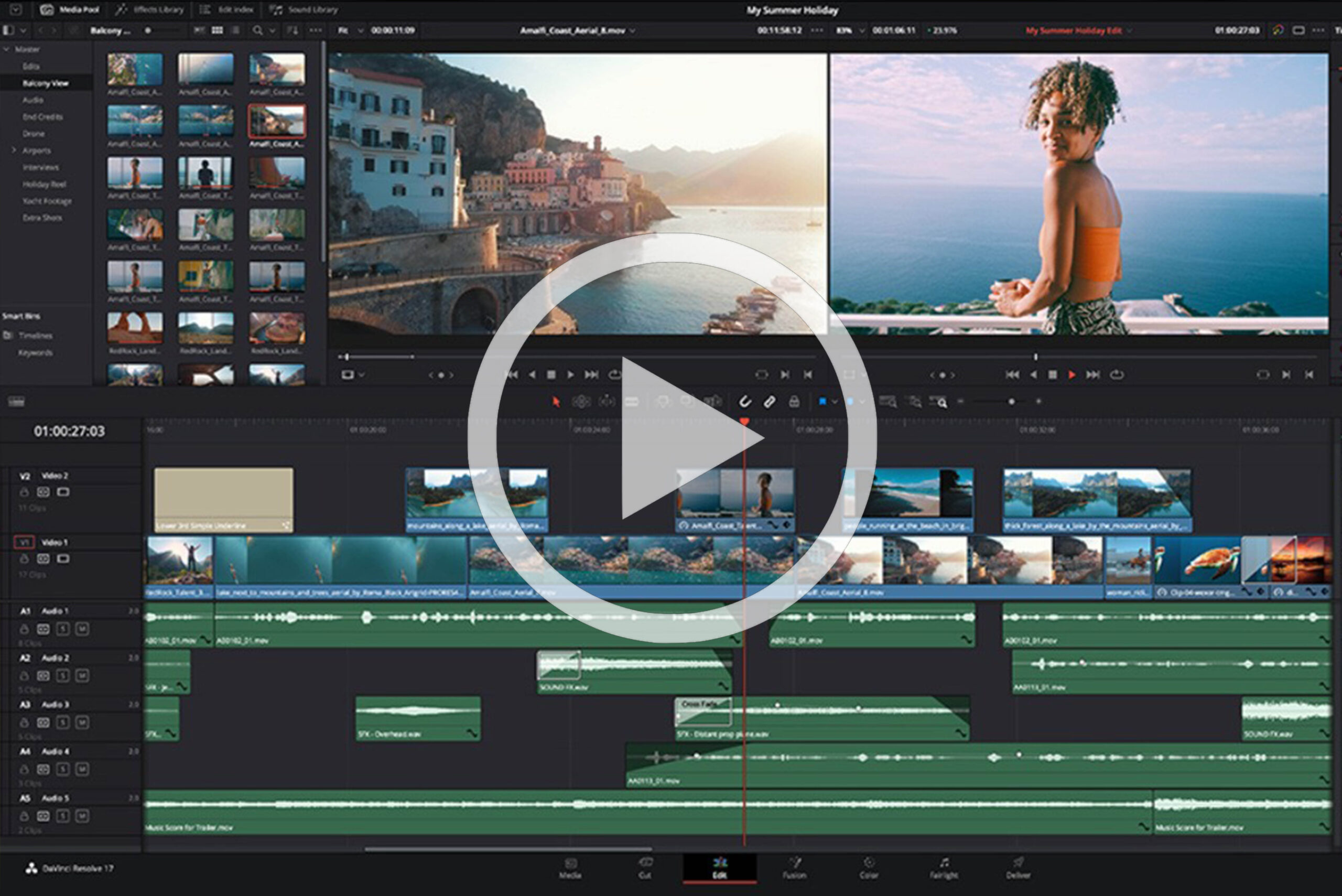Expand the Airports bin
Screen dimensions: 1342x896
(x=14, y=150)
